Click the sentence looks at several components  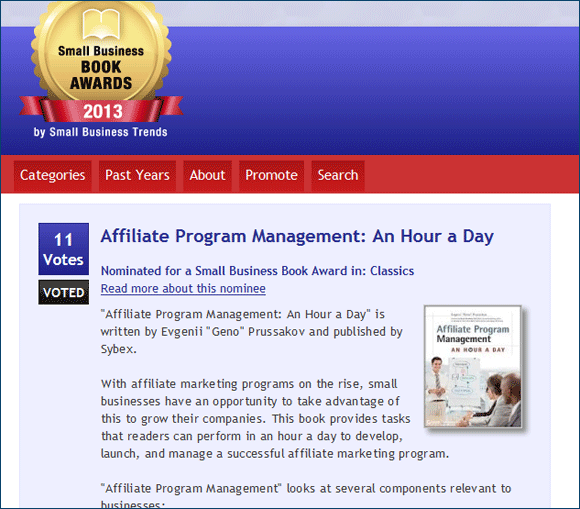pos(306,496)
